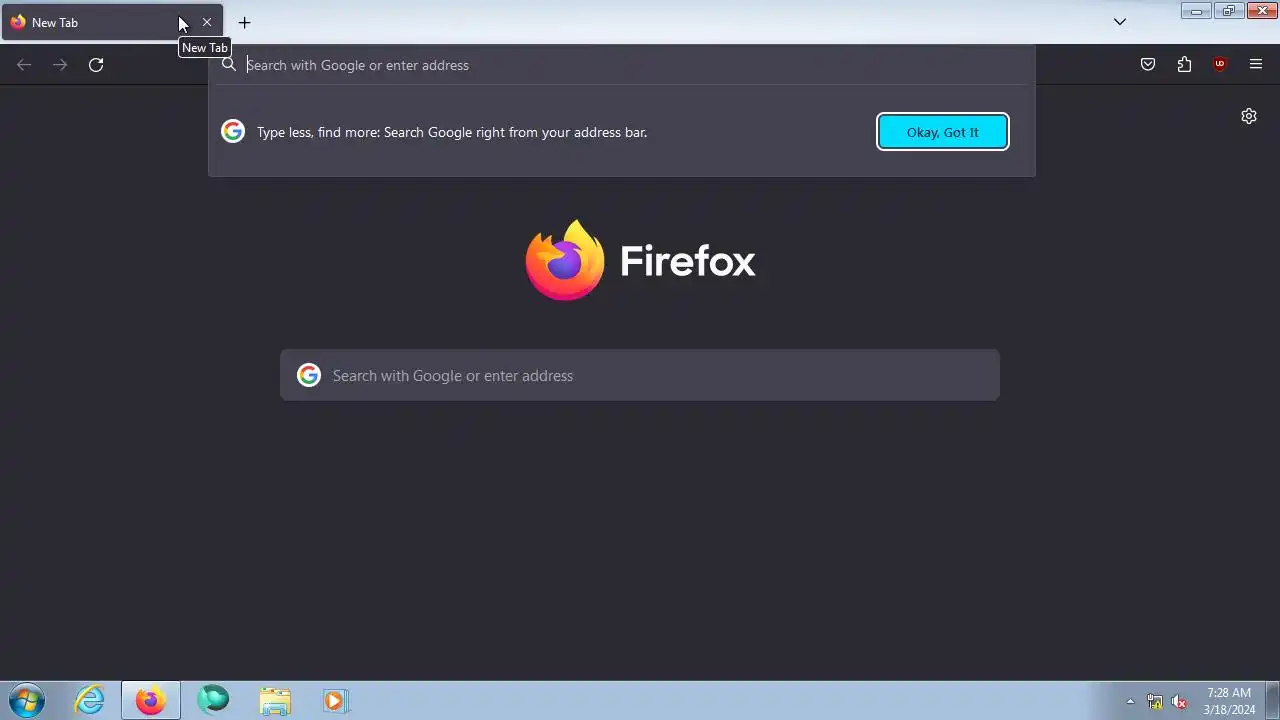The height and width of the screenshot is (720, 1280).
Task: Open the media player taskbar icon
Action: click(335, 700)
